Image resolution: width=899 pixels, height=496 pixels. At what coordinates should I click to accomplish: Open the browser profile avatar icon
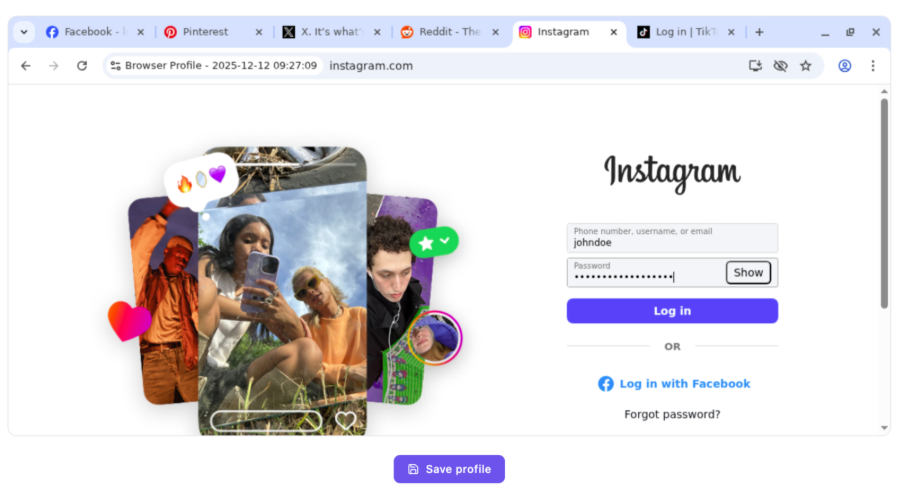coord(845,66)
